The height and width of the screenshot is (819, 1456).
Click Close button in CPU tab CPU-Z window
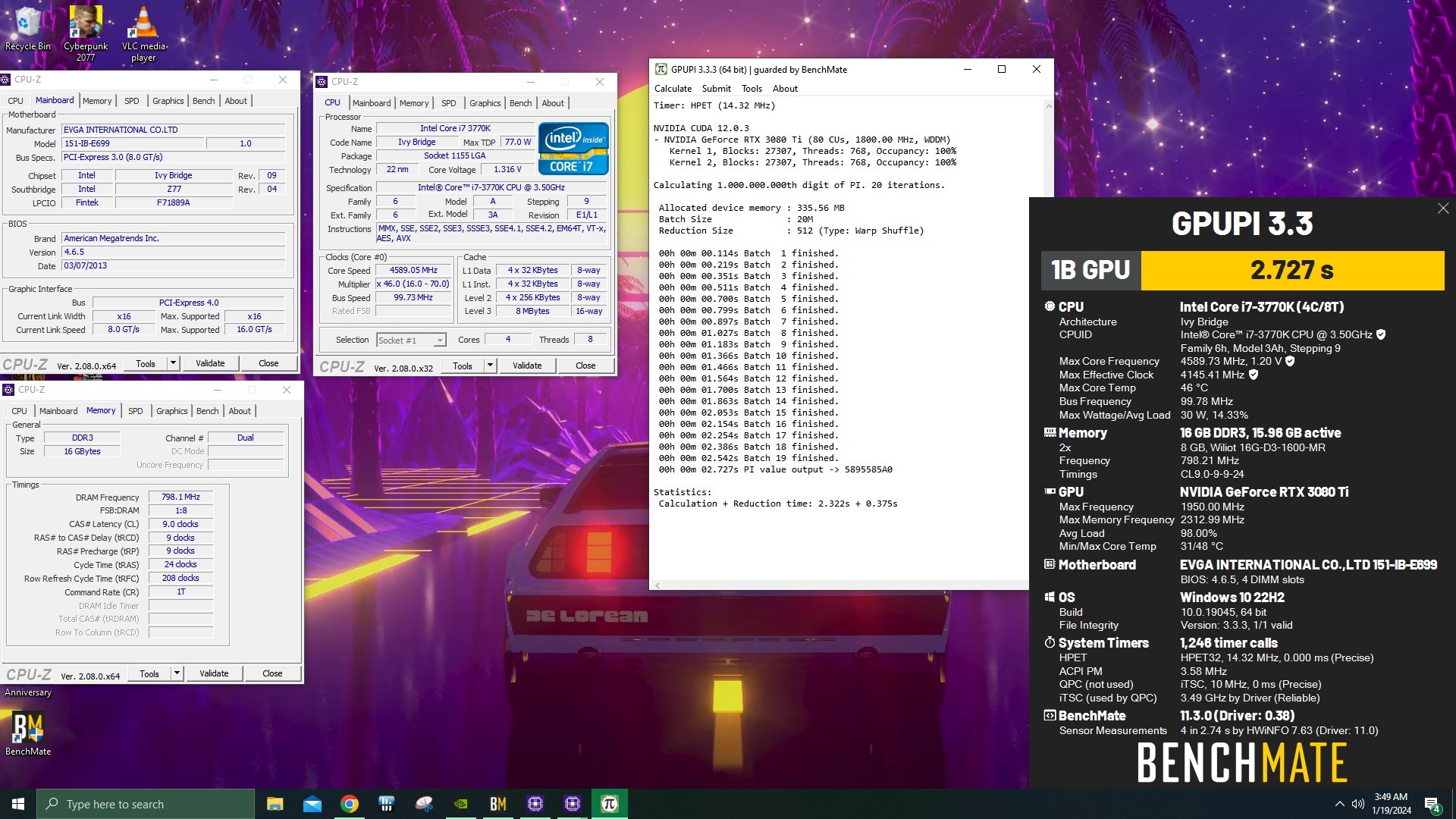point(585,366)
